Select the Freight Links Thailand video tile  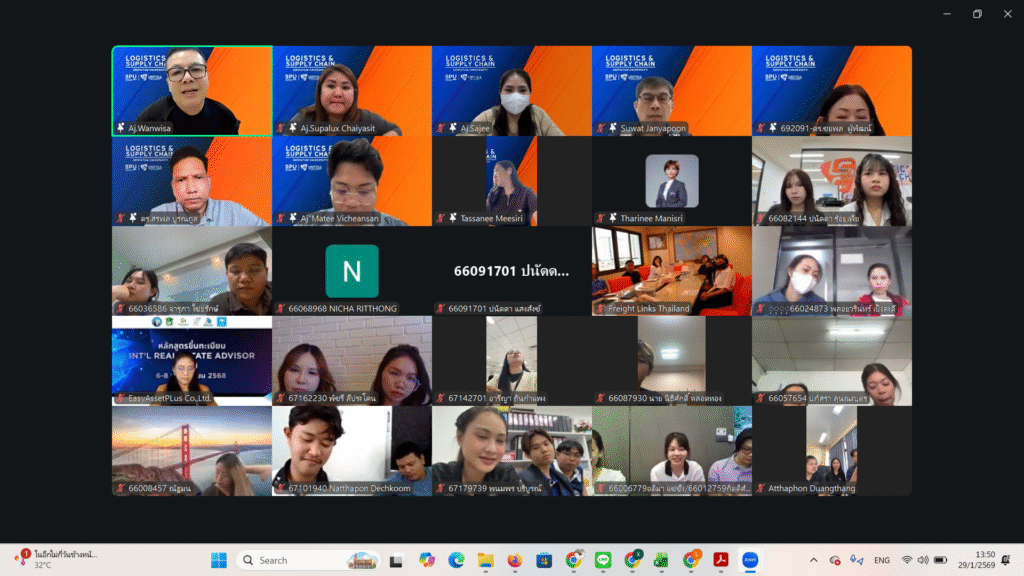[671, 270]
